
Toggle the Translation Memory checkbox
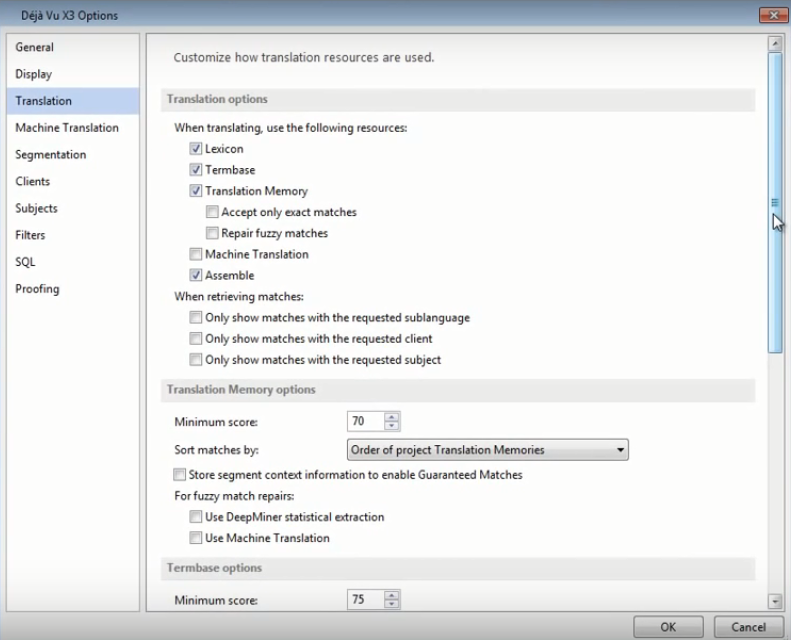196,191
